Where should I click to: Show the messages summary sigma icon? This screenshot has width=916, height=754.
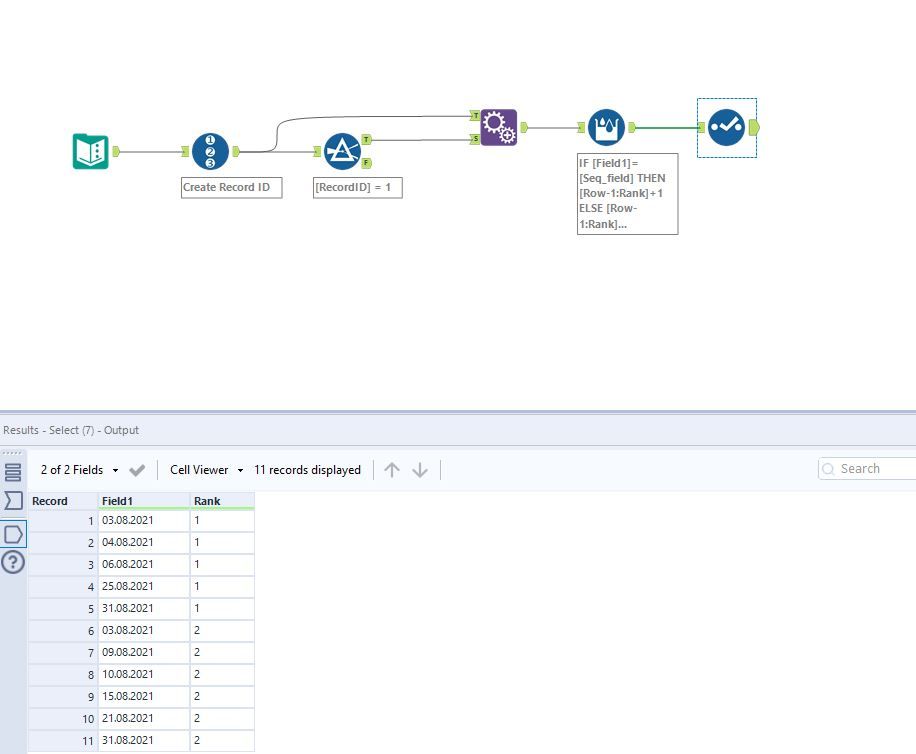click(13, 501)
